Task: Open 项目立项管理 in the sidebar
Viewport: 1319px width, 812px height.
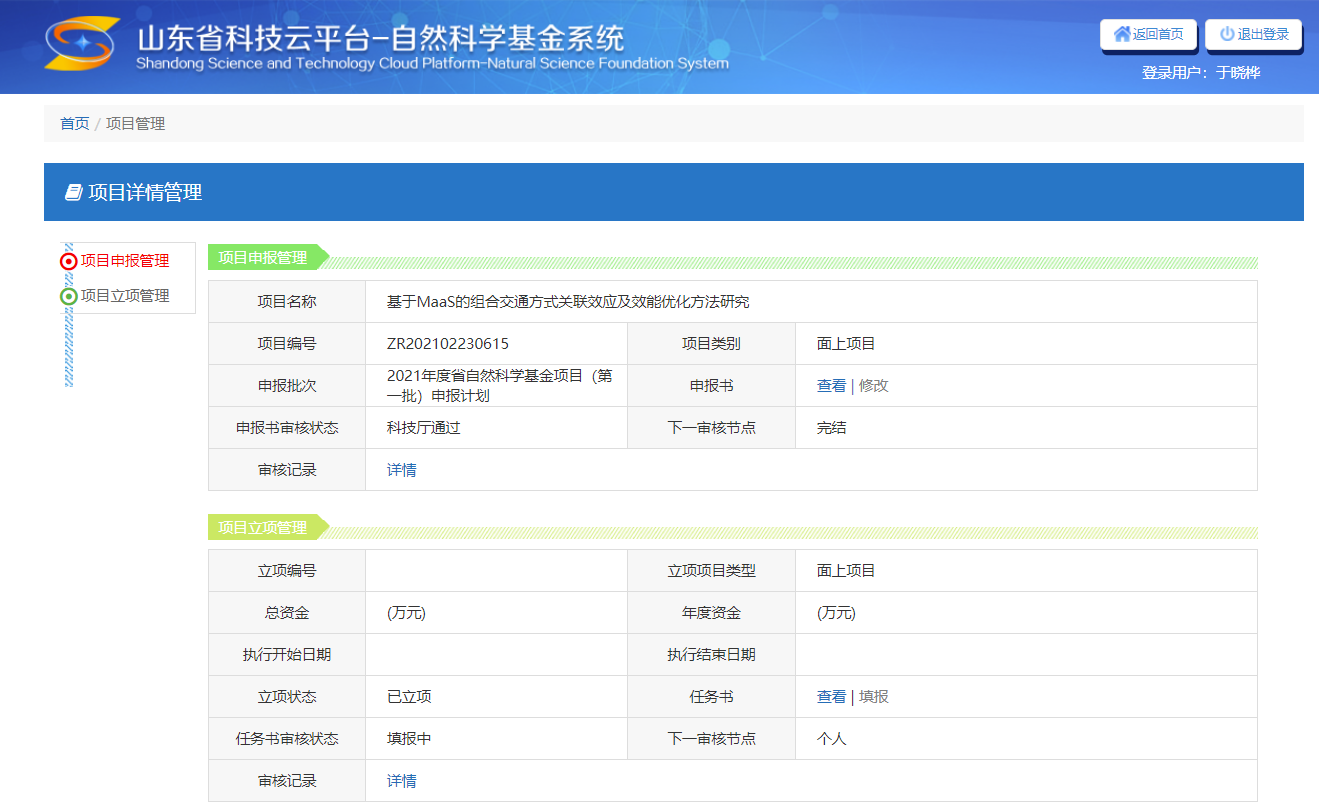Action: [x=125, y=296]
